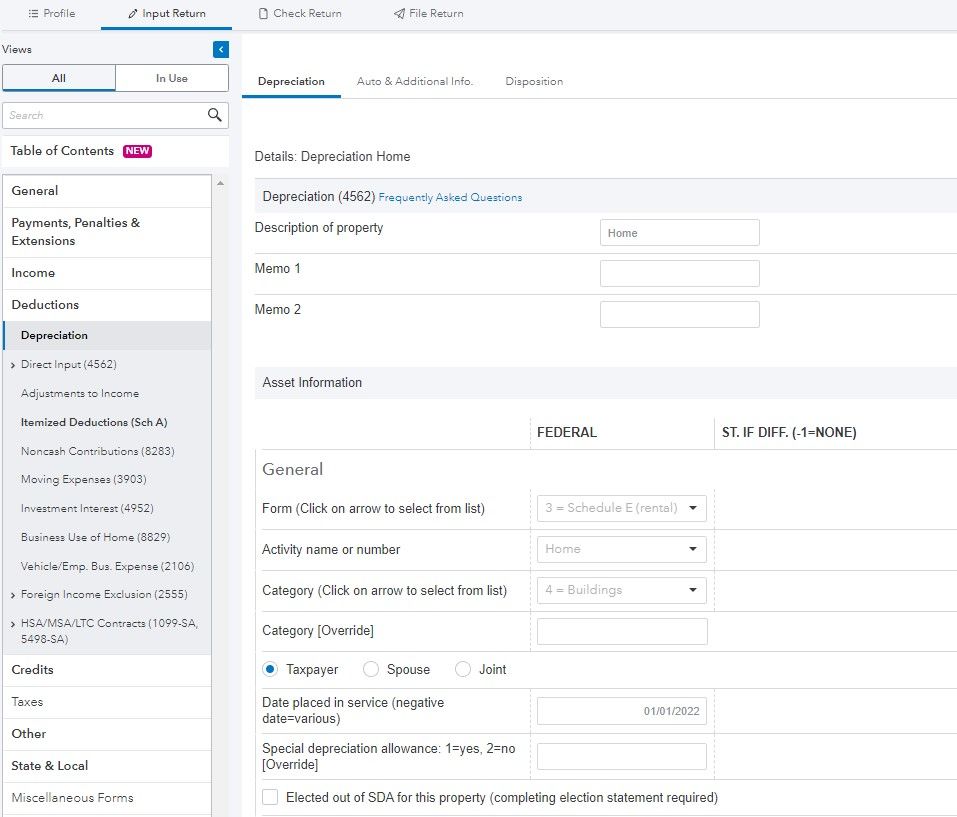Expand Foreign Income Exclusion (2555)

click(x=13, y=595)
